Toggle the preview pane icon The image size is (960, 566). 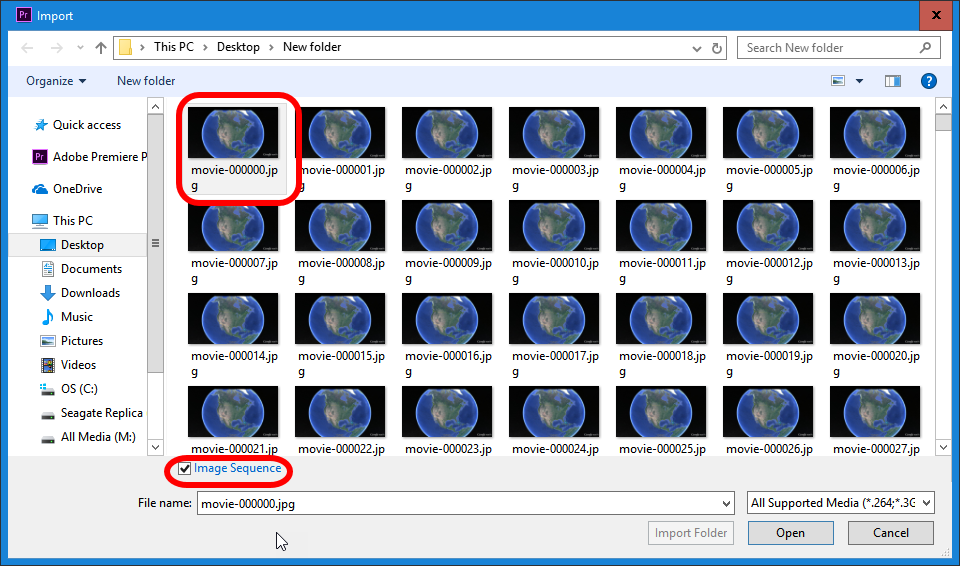click(x=893, y=81)
